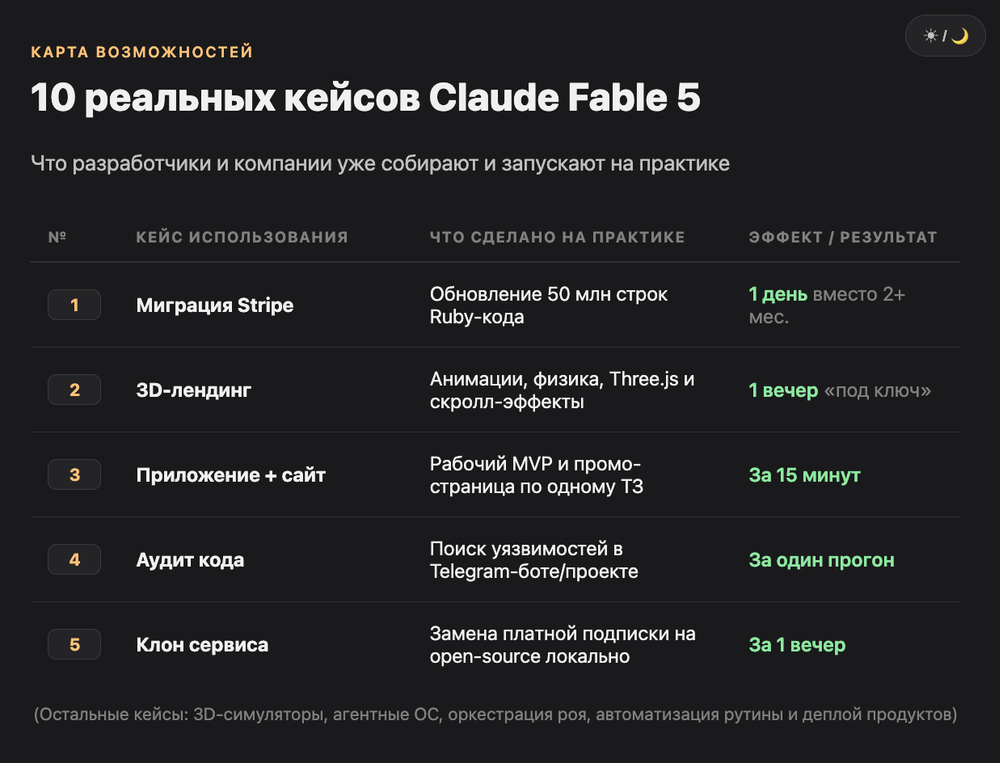This screenshot has height=763, width=1000.
Task: Select the number 1 badge
Action: click(74, 305)
